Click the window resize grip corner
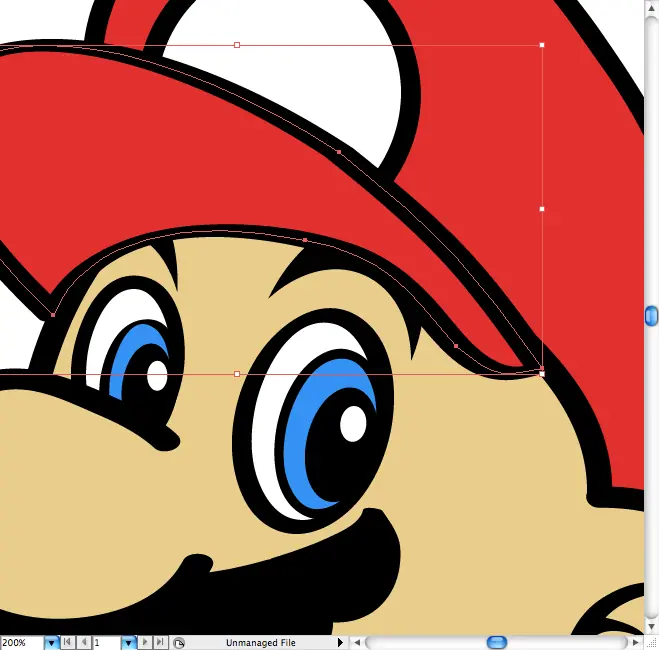 point(652,643)
